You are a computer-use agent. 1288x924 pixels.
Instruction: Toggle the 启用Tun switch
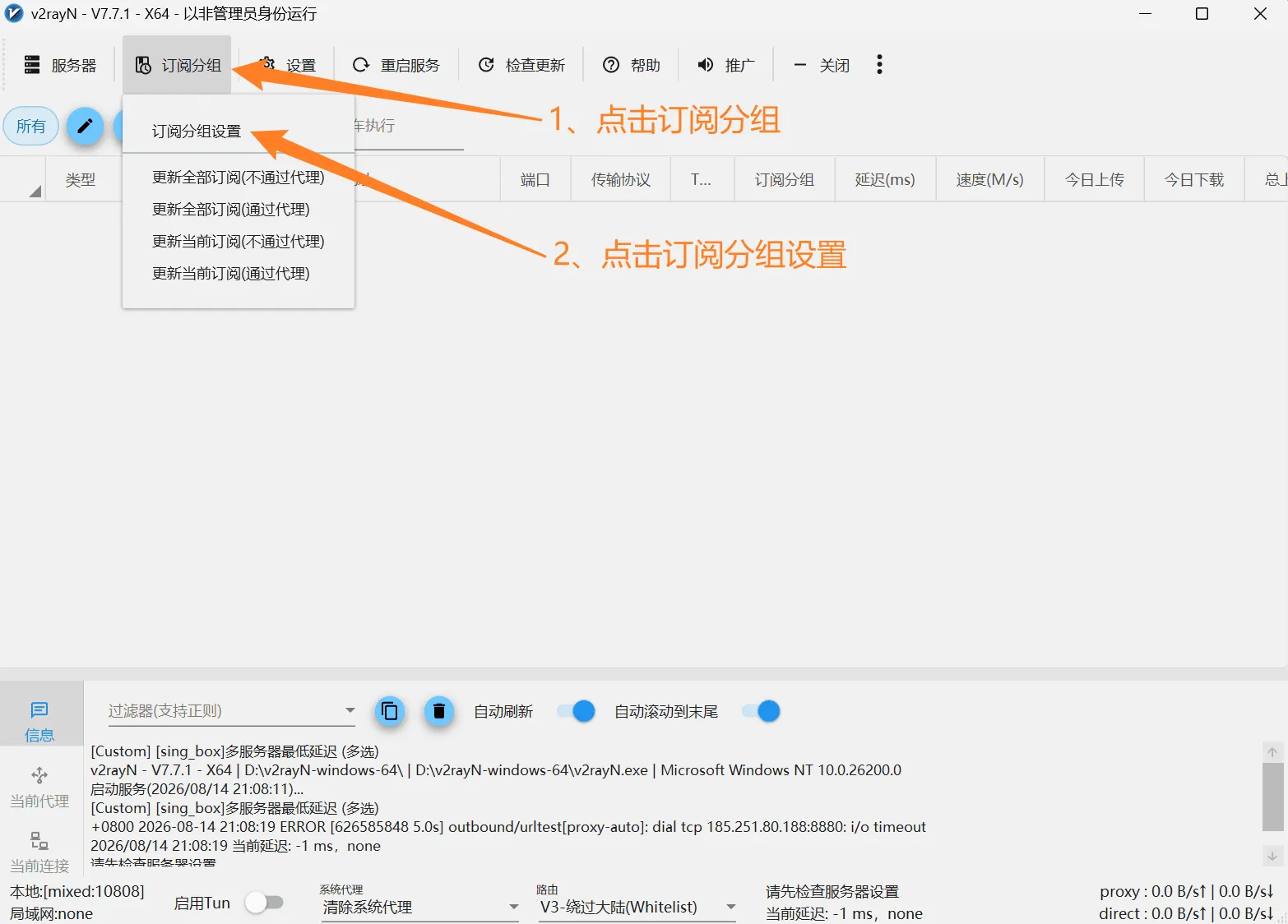264,903
